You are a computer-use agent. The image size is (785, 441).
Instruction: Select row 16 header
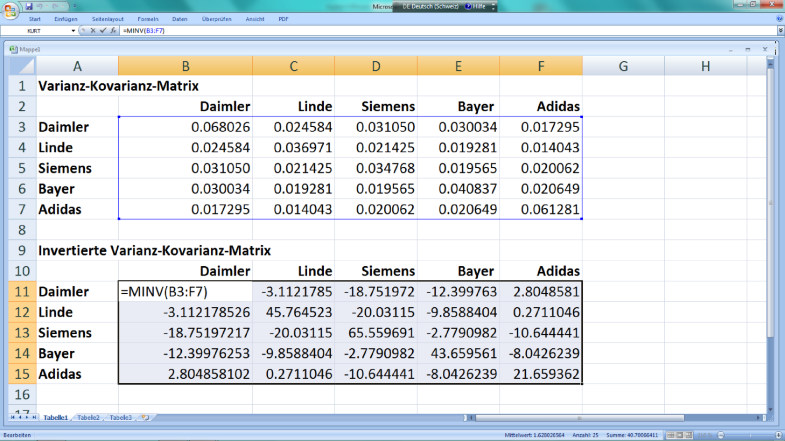22,394
